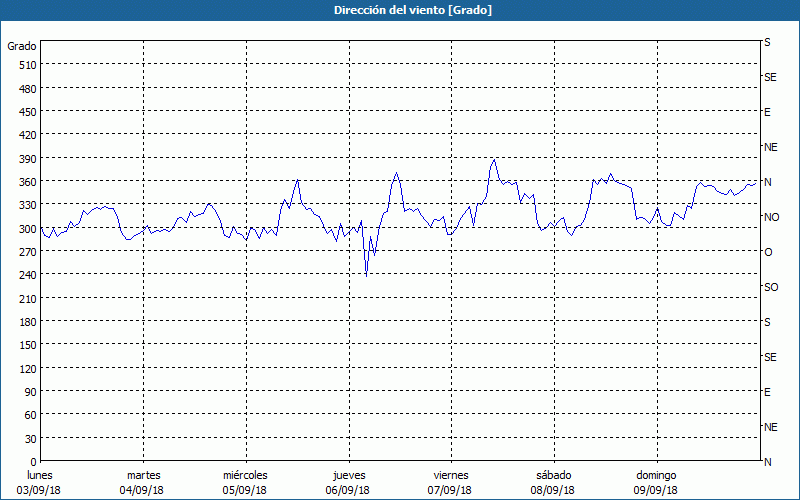Click the 30 degree axis label

pos(31,439)
